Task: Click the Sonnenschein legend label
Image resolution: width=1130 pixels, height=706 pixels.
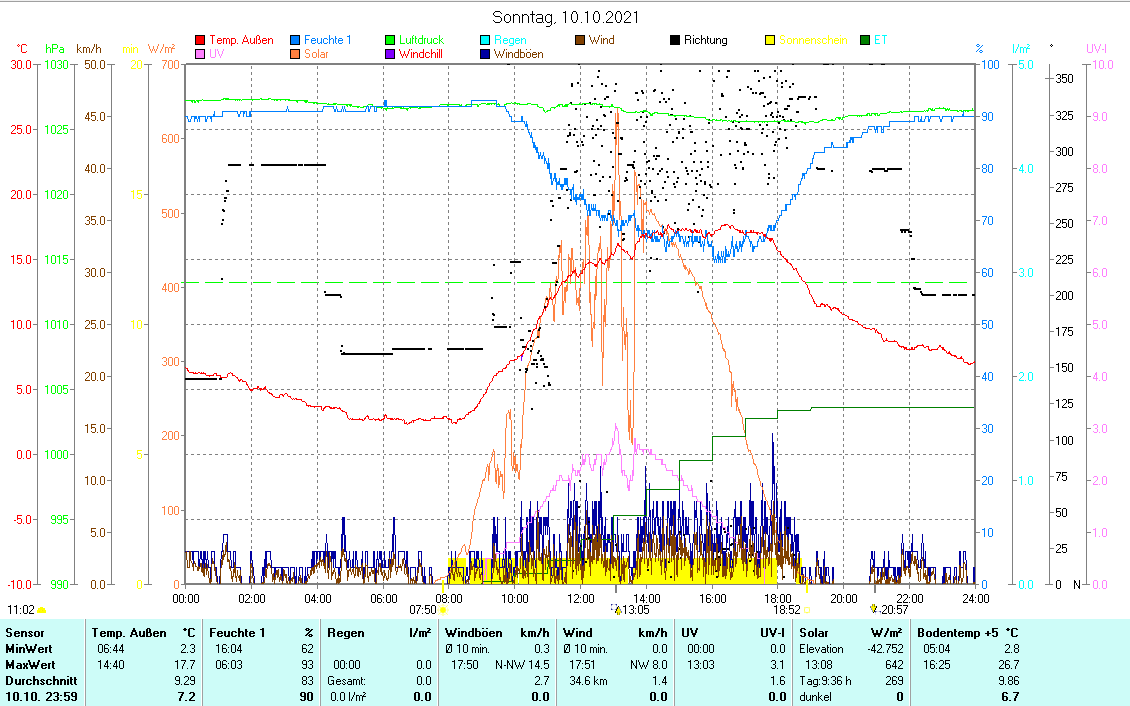Action: click(813, 40)
